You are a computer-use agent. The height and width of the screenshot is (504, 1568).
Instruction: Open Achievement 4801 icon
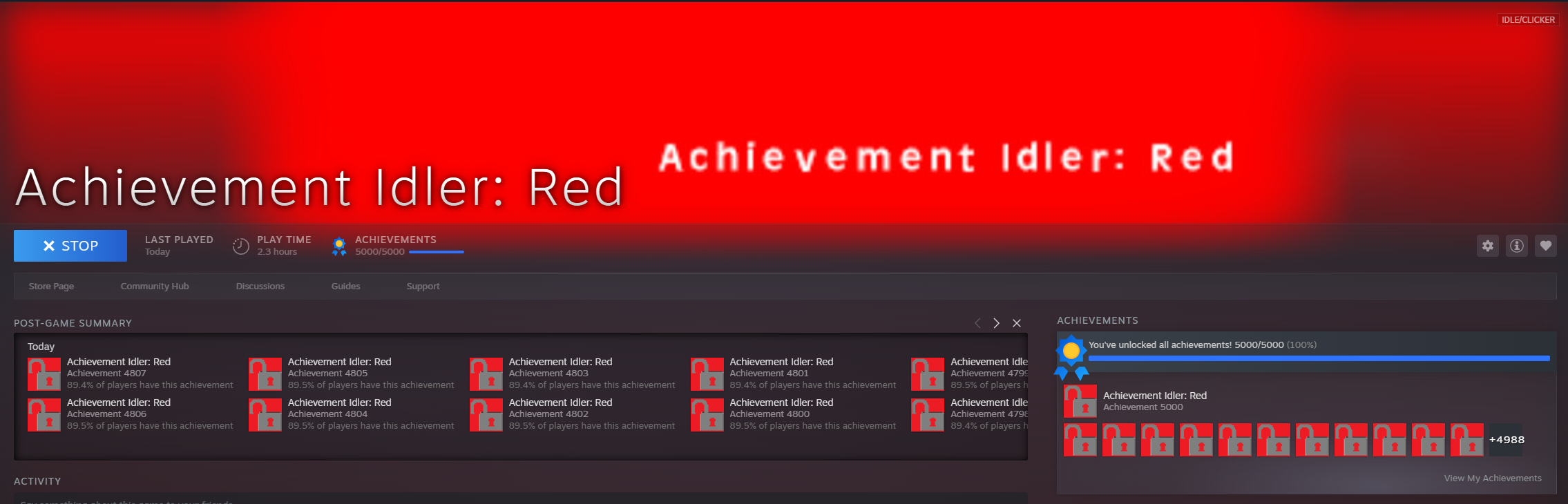[x=707, y=374]
